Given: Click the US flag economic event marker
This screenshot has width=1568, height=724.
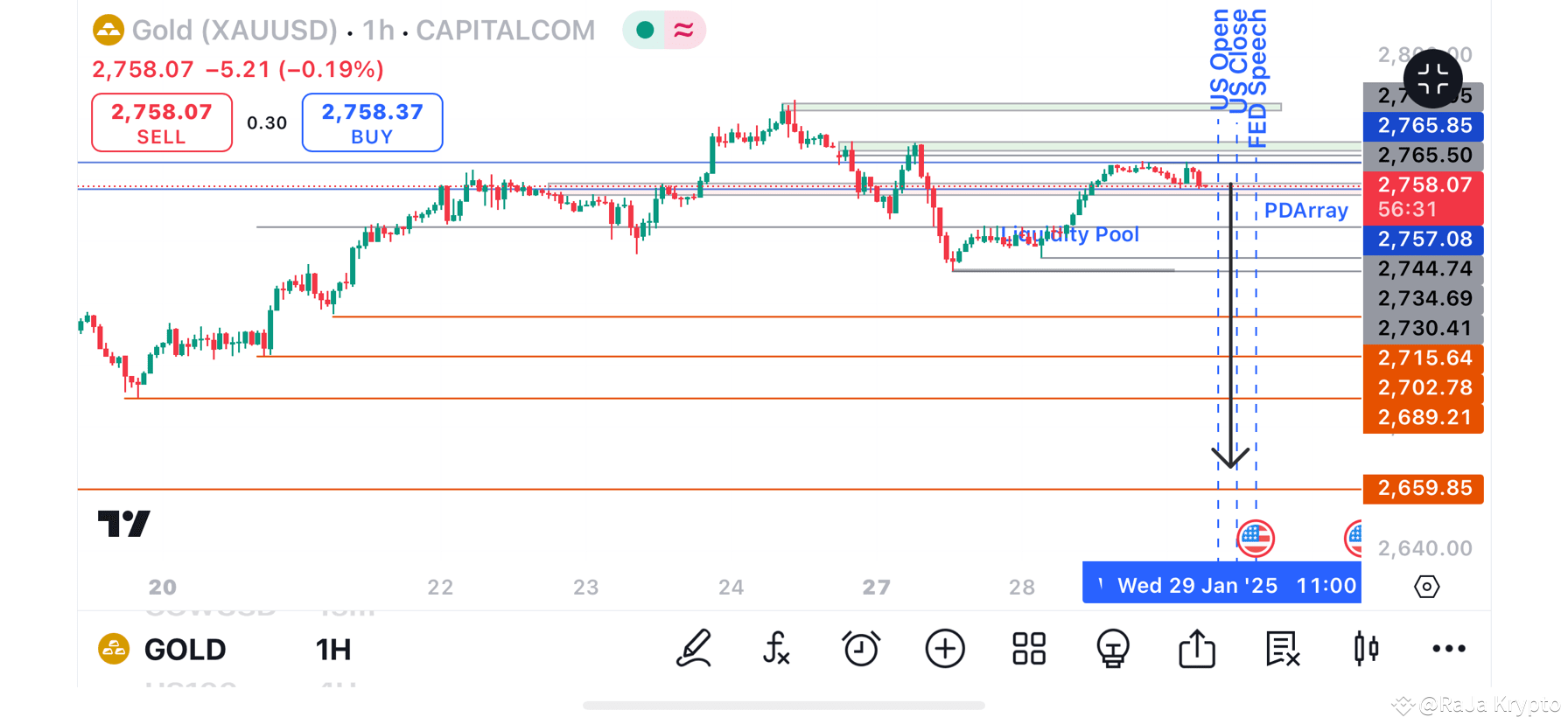Looking at the screenshot, I should click(1256, 538).
